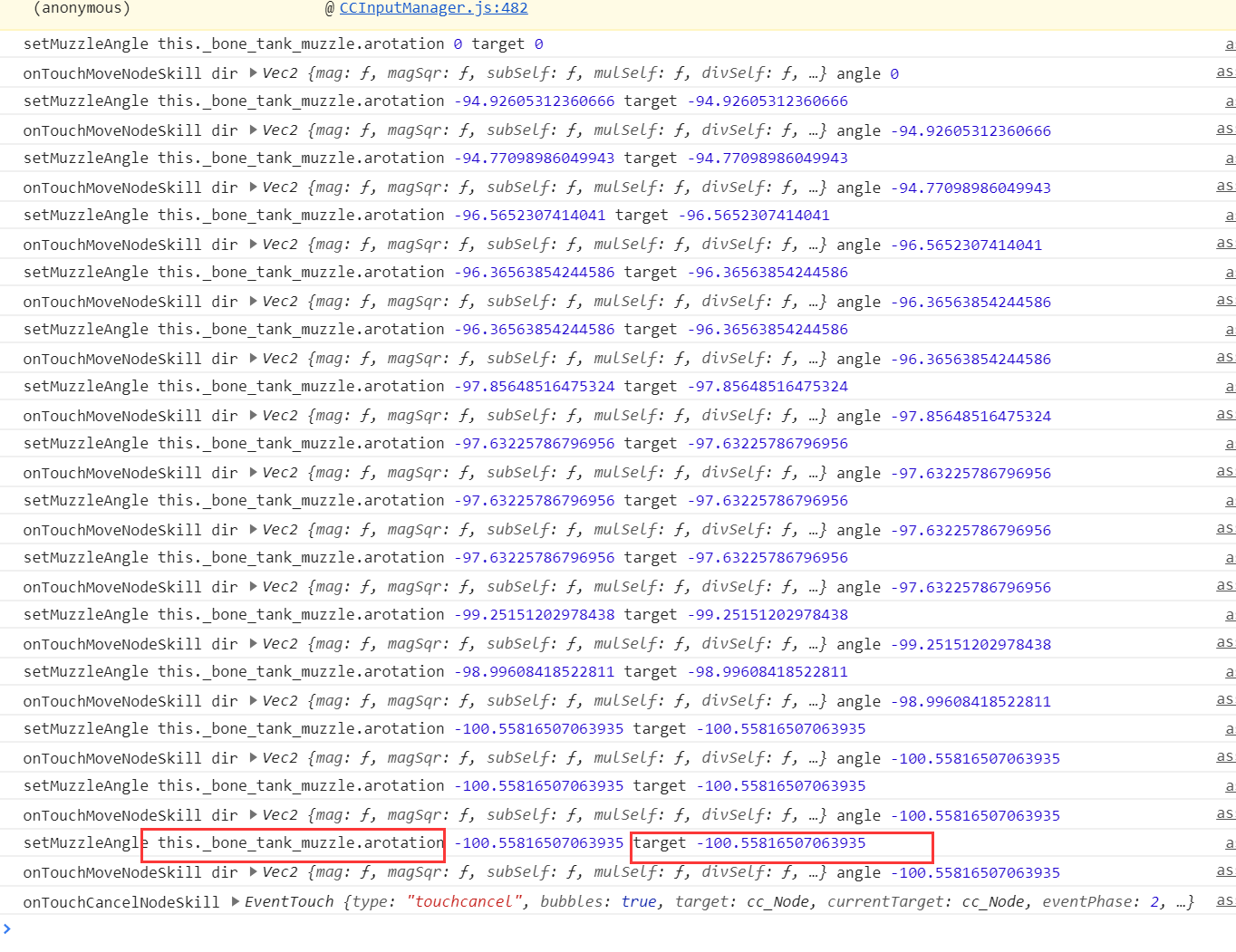Screen dimensions: 1236x952
Task: Click angle value -94.92605312360666 in onTouchMoveNodeSkill row
Action: coord(970,130)
